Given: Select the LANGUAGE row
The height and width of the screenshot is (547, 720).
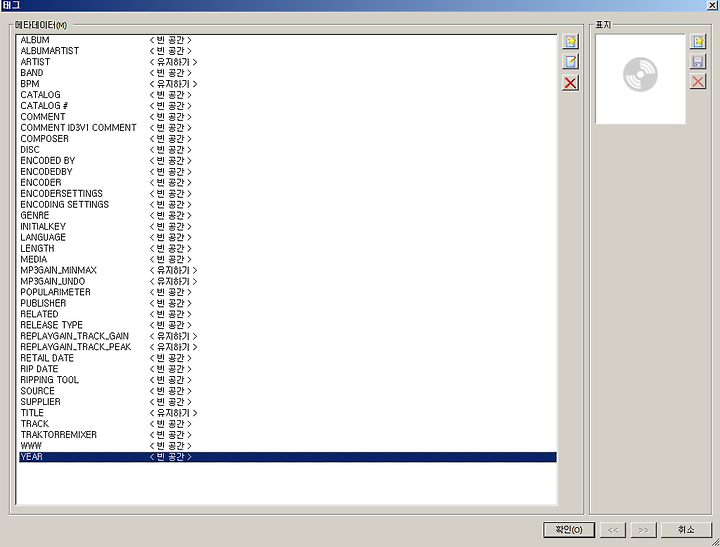Looking at the screenshot, I should [x=288, y=237].
